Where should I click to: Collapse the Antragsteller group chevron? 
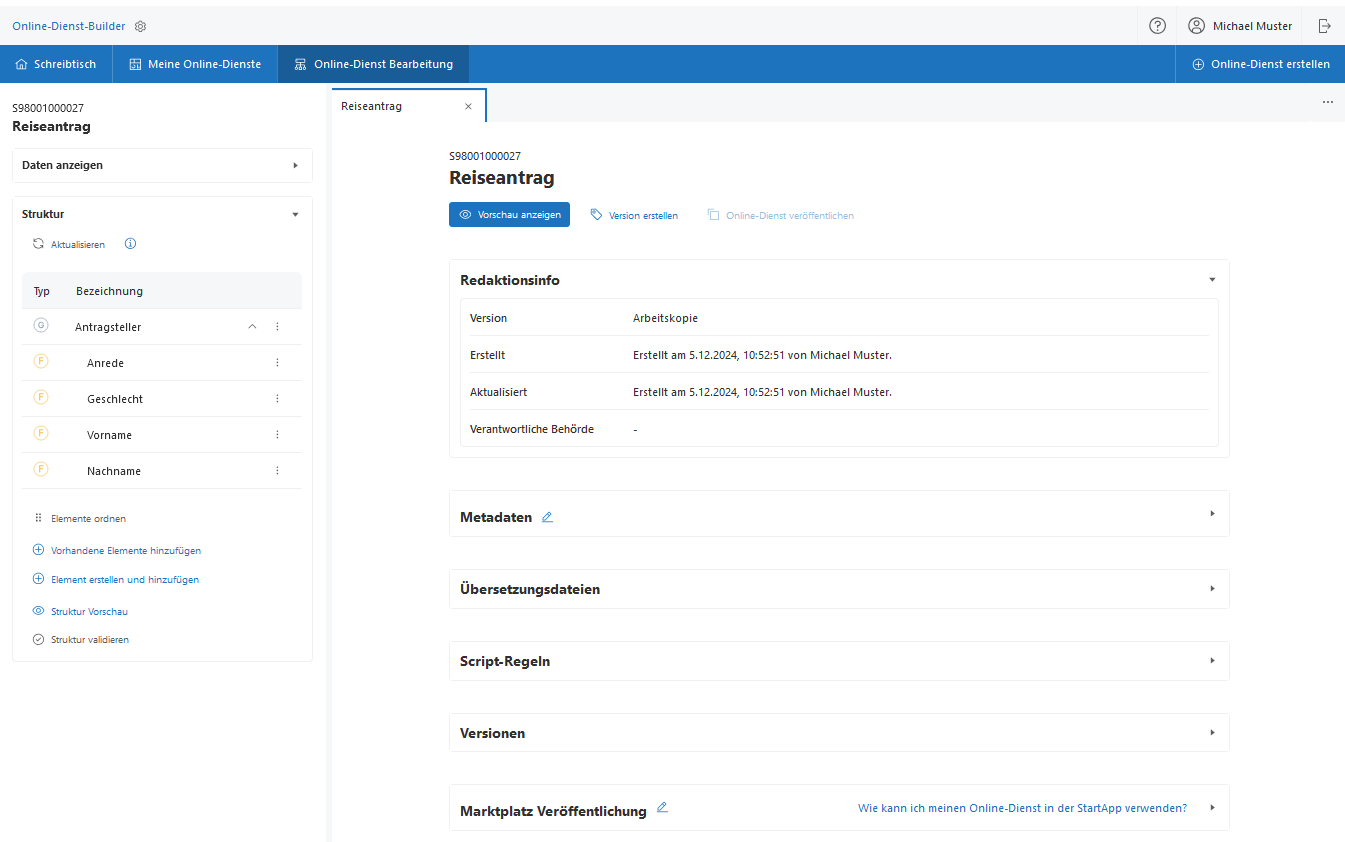[252, 327]
